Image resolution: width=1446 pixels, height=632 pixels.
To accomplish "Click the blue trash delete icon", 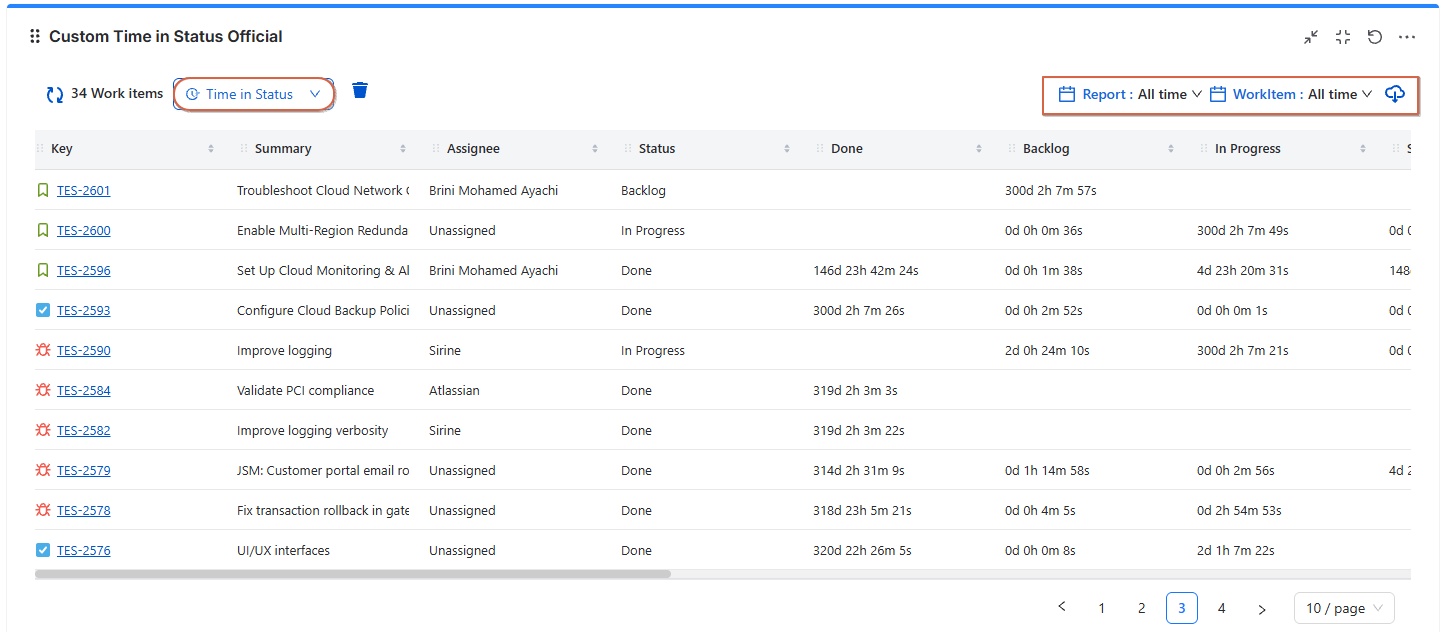I will click(x=360, y=90).
